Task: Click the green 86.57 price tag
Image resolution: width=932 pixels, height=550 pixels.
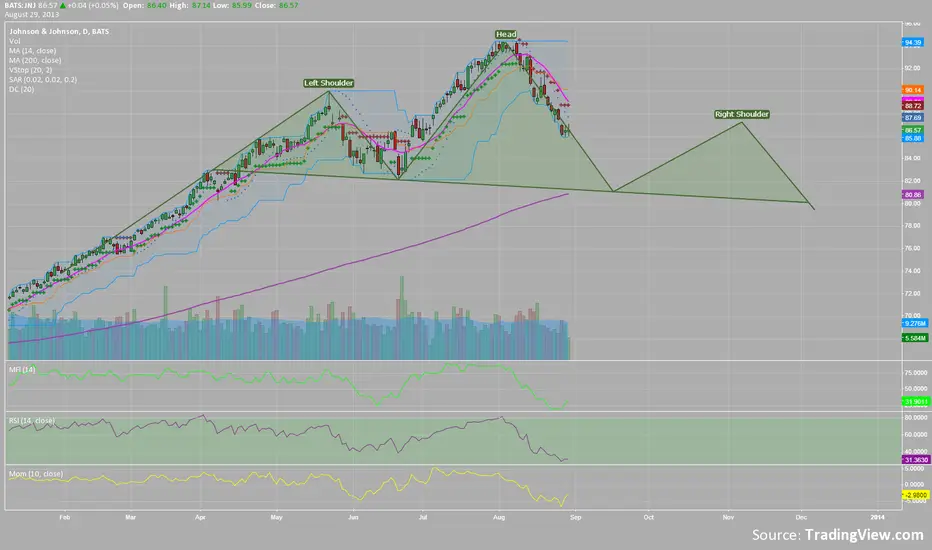Action: tap(912, 130)
